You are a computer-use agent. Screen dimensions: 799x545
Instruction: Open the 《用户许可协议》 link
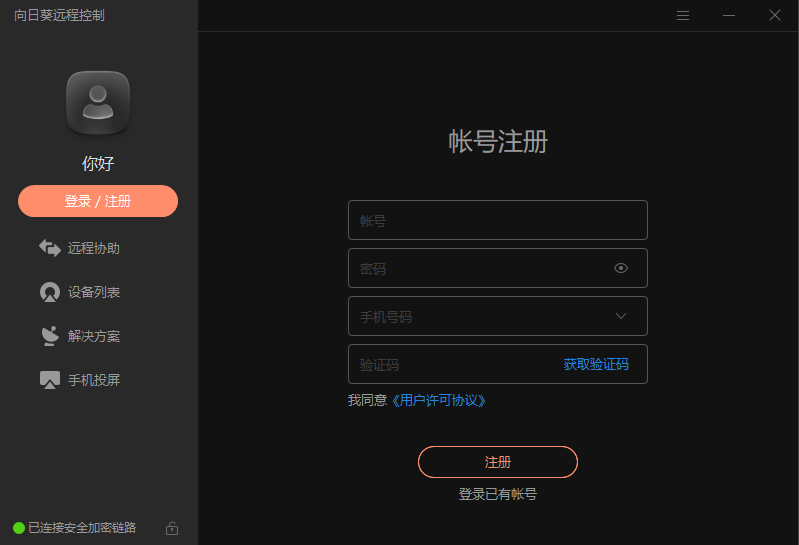tap(439, 400)
